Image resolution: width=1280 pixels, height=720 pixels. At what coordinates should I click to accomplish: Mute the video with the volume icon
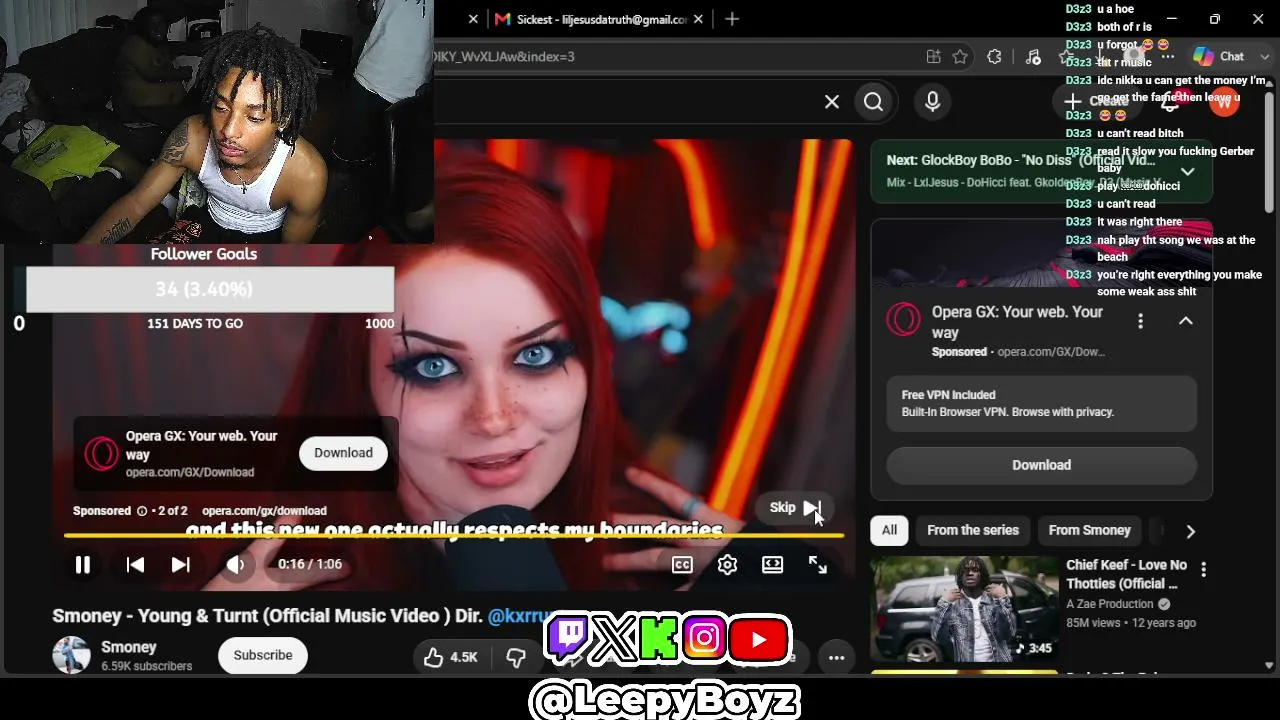point(235,565)
